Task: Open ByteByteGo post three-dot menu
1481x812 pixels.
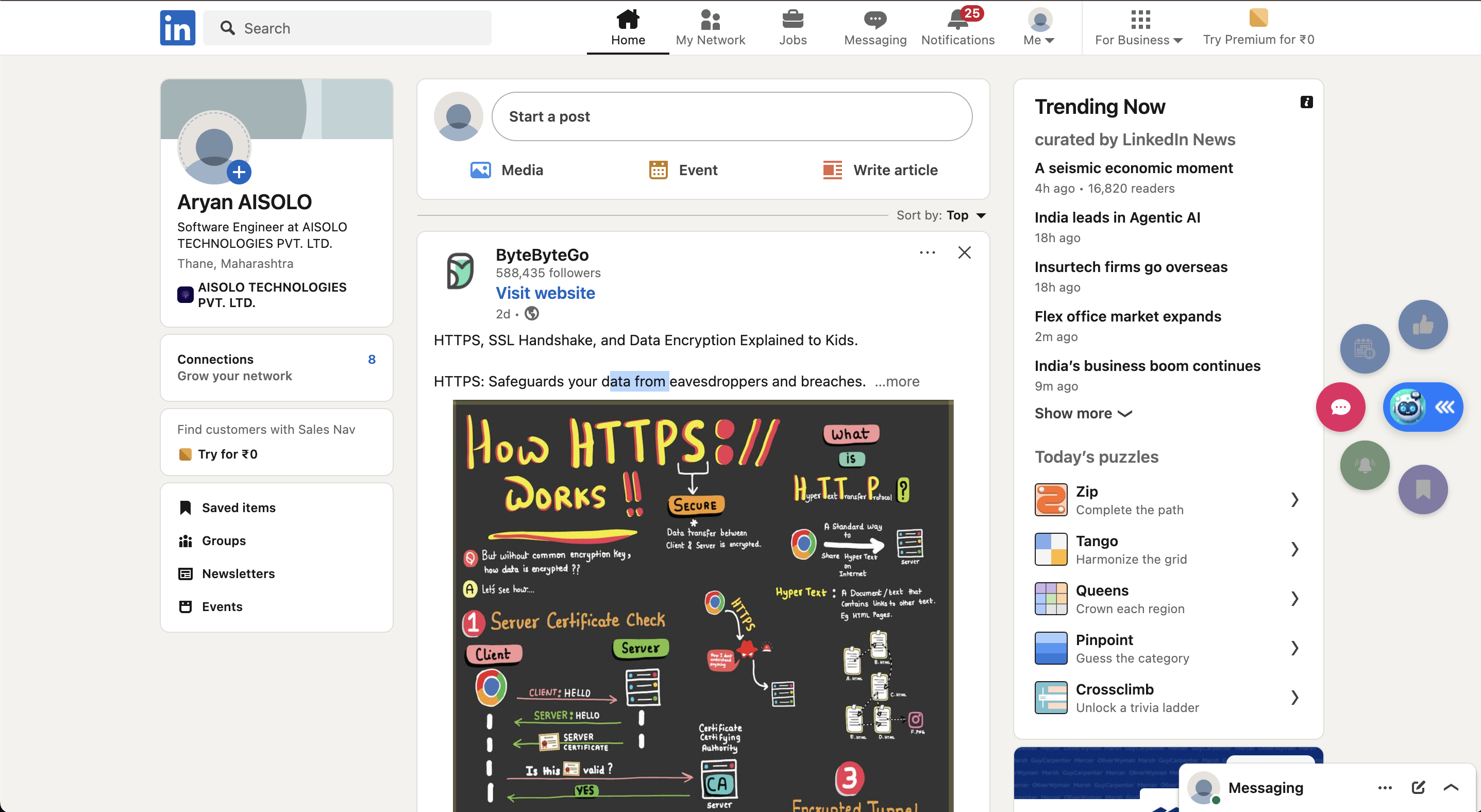Action: 927,253
